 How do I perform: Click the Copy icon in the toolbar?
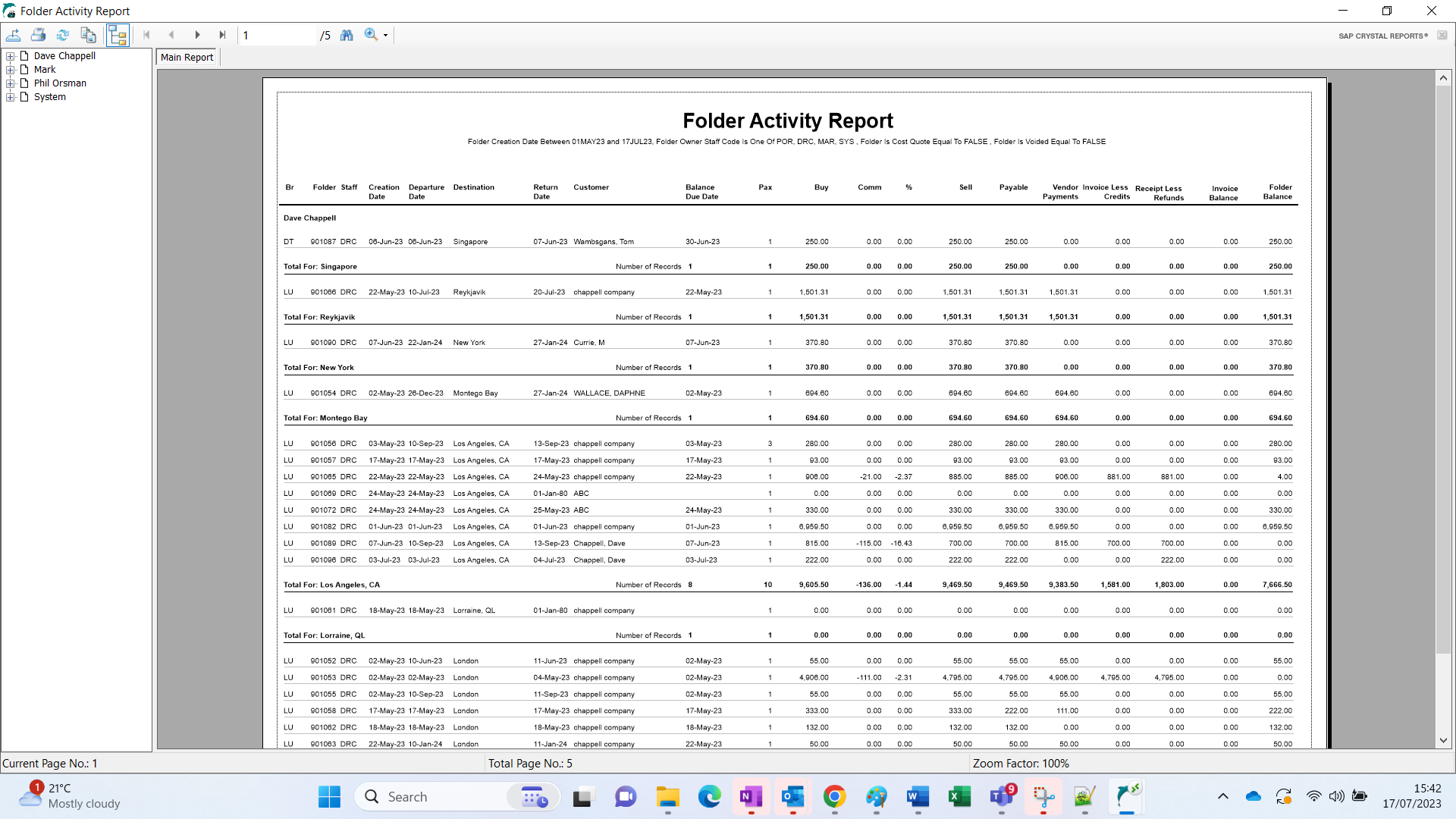coord(89,35)
